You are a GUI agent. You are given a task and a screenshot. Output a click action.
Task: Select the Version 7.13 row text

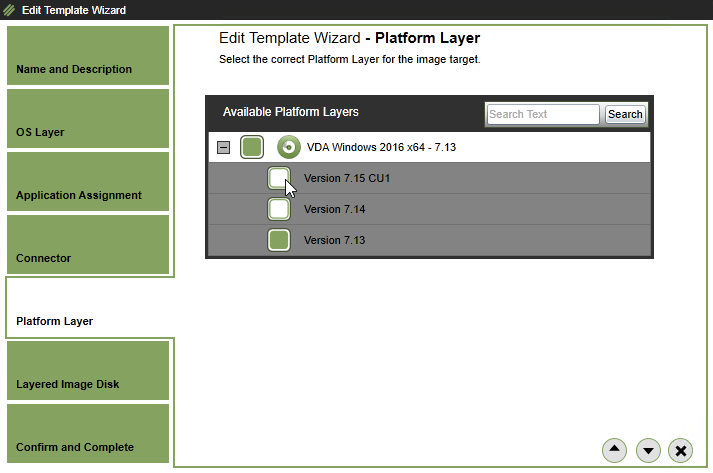point(335,240)
